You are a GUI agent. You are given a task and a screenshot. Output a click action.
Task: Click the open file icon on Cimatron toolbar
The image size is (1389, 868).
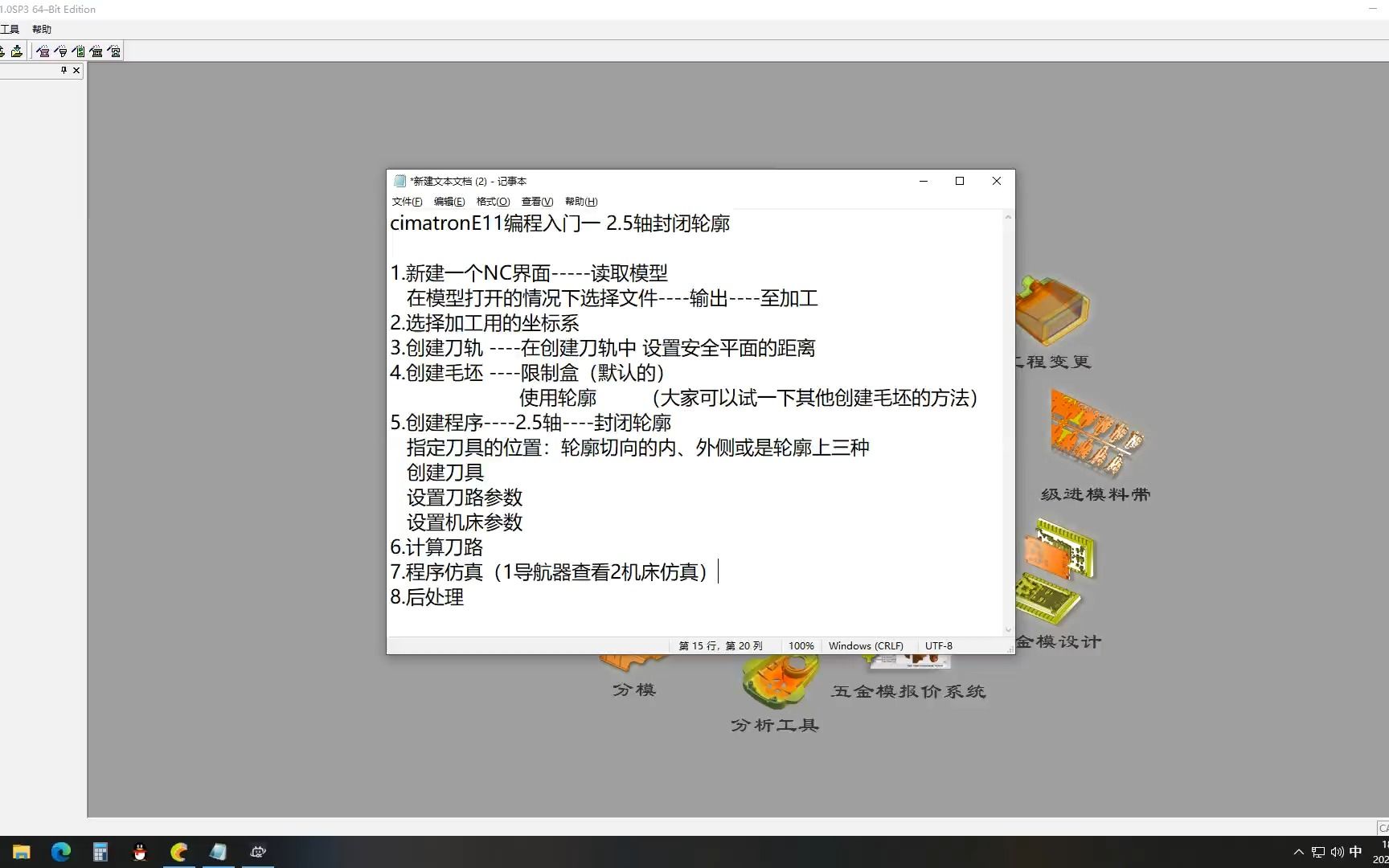click(3, 51)
